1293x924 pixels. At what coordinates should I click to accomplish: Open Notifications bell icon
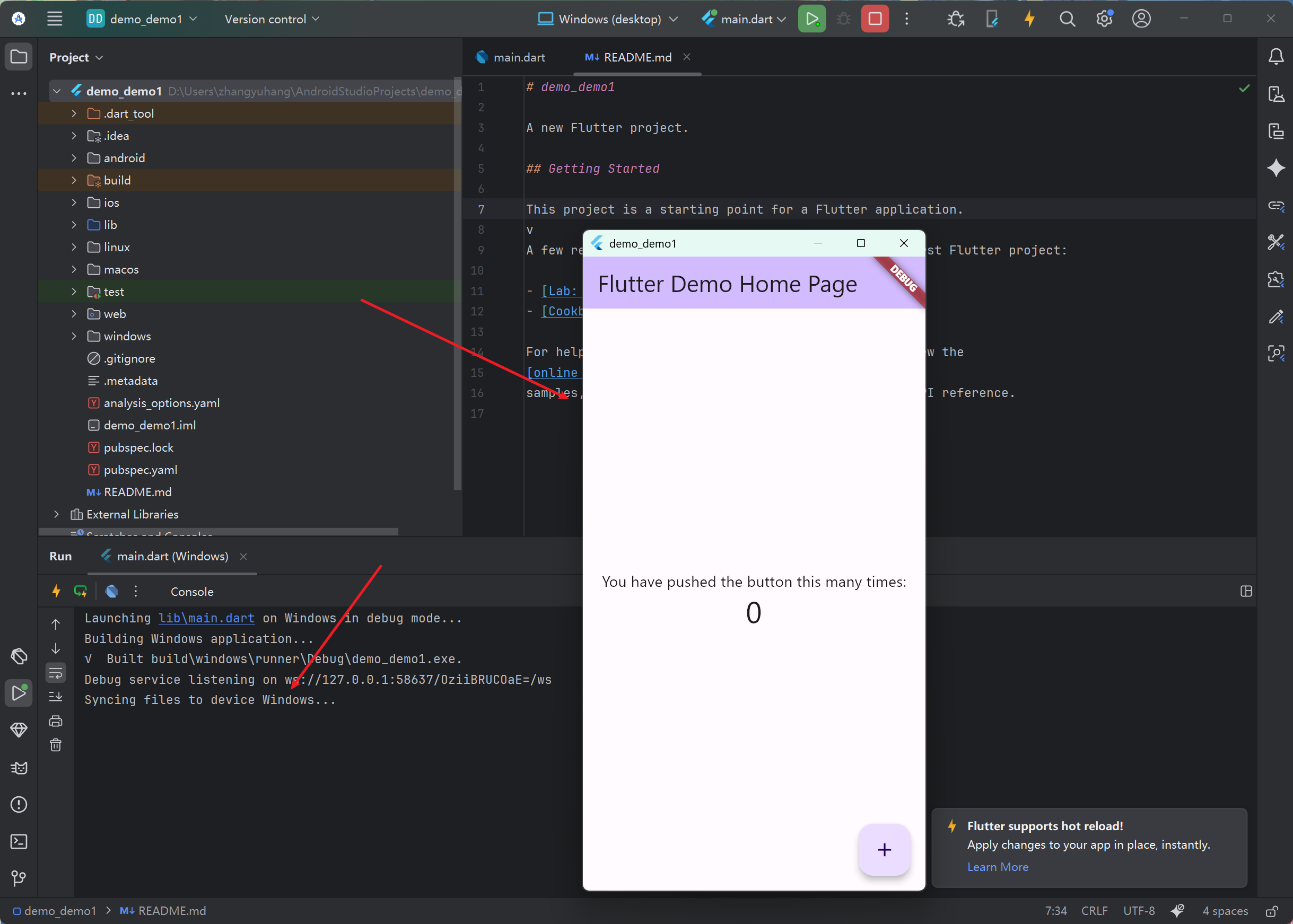[x=1276, y=56]
